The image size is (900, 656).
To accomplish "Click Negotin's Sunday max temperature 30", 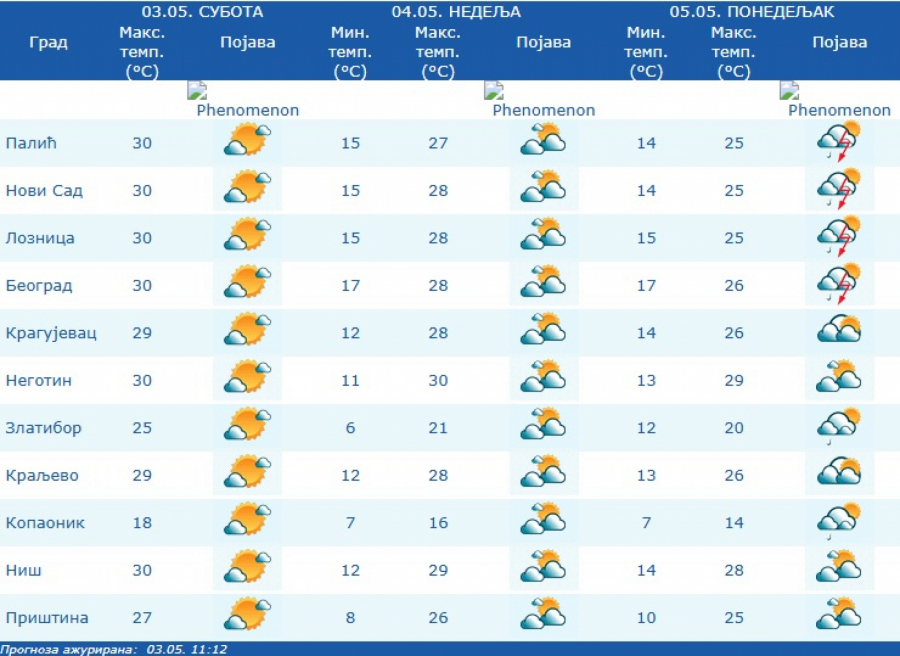I will click(438, 381).
